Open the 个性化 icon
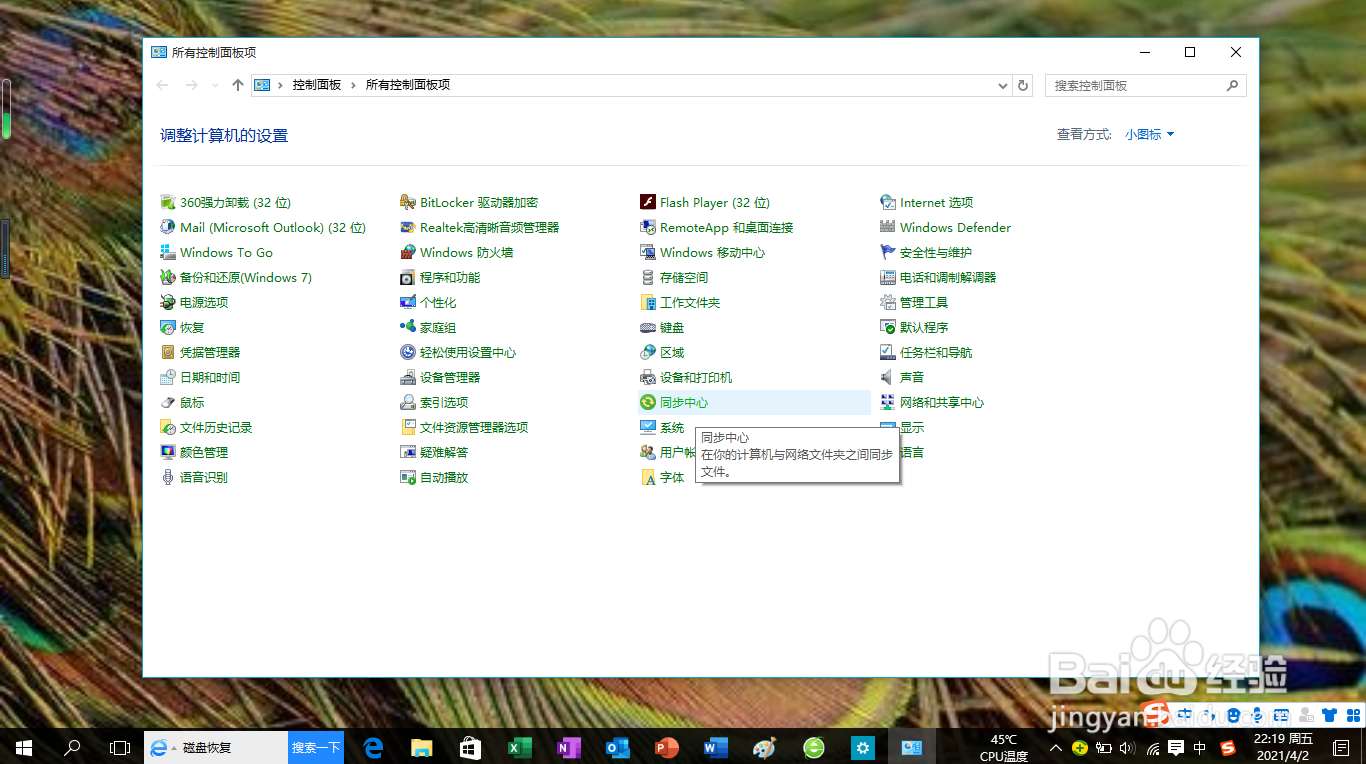Viewport: 1366px width, 764px height. click(408, 302)
